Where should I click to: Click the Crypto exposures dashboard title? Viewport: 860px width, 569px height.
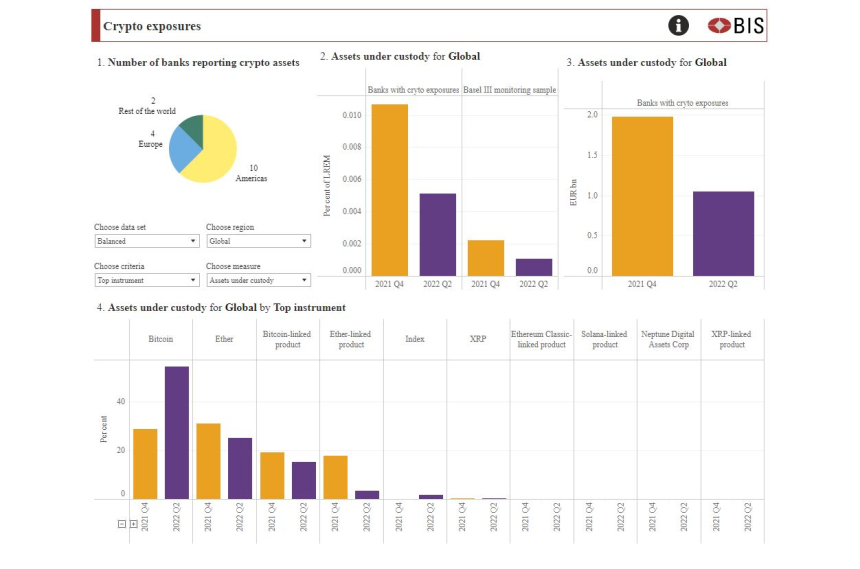point(152,26)
